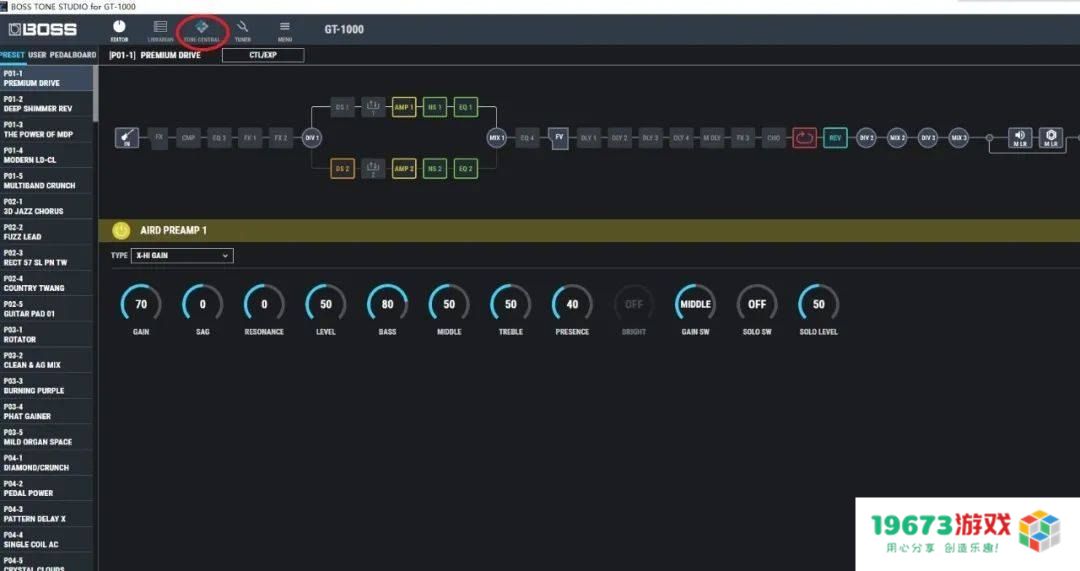This screenshot has height=571, width=1080.
Task: Adjust the BASS knob showing 80
Action: (387, 304)
